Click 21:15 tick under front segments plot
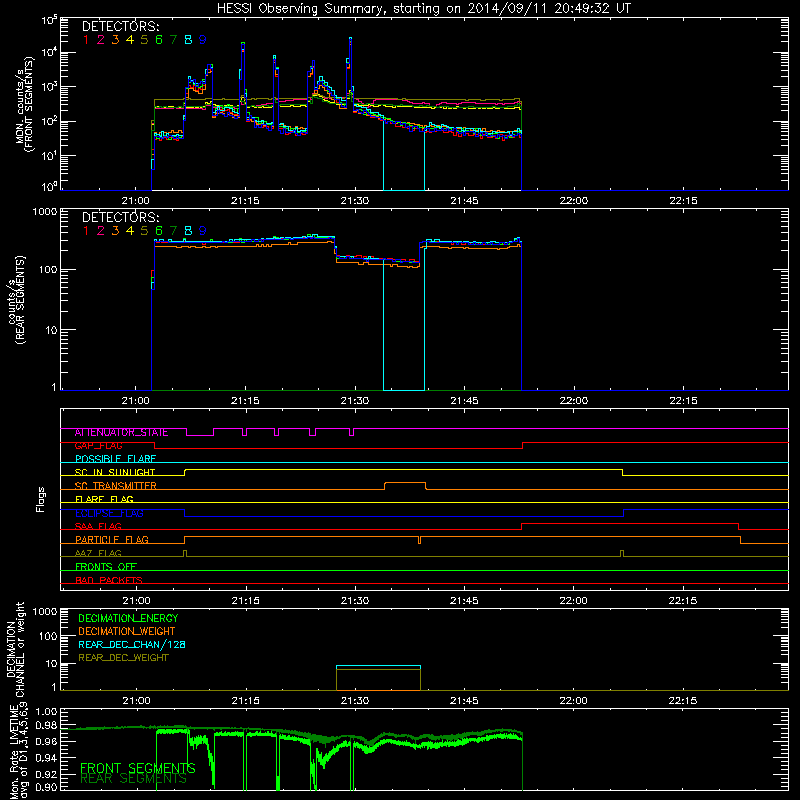Screen dimensions: 800x800 pos(245,201)
